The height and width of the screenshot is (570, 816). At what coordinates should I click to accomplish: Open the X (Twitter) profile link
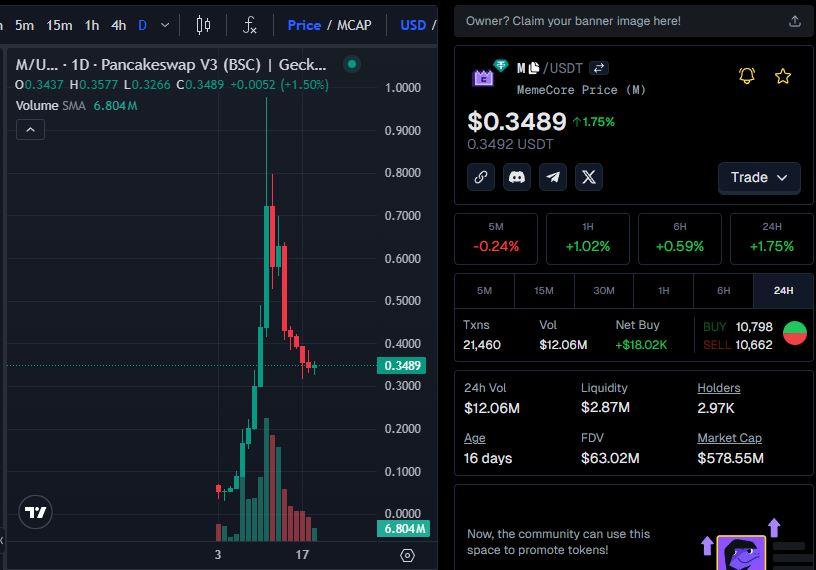pyautogui.click(x=589, y=177)
